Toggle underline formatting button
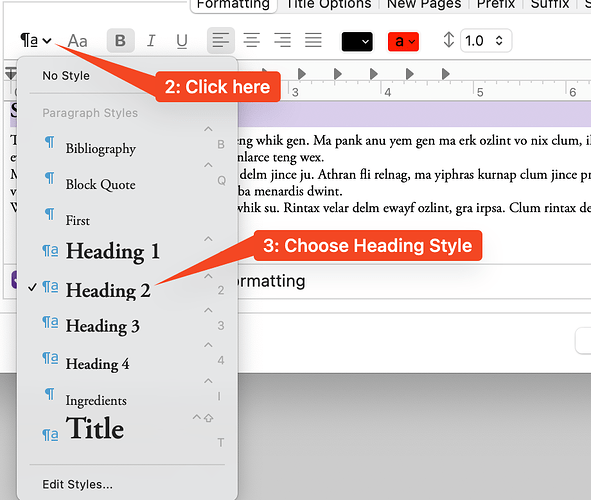591x500 pixels. [182, 41]
